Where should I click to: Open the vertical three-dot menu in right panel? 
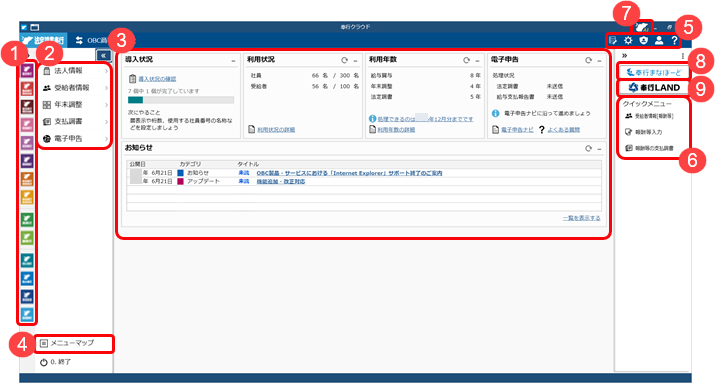[x=683, y=56]
